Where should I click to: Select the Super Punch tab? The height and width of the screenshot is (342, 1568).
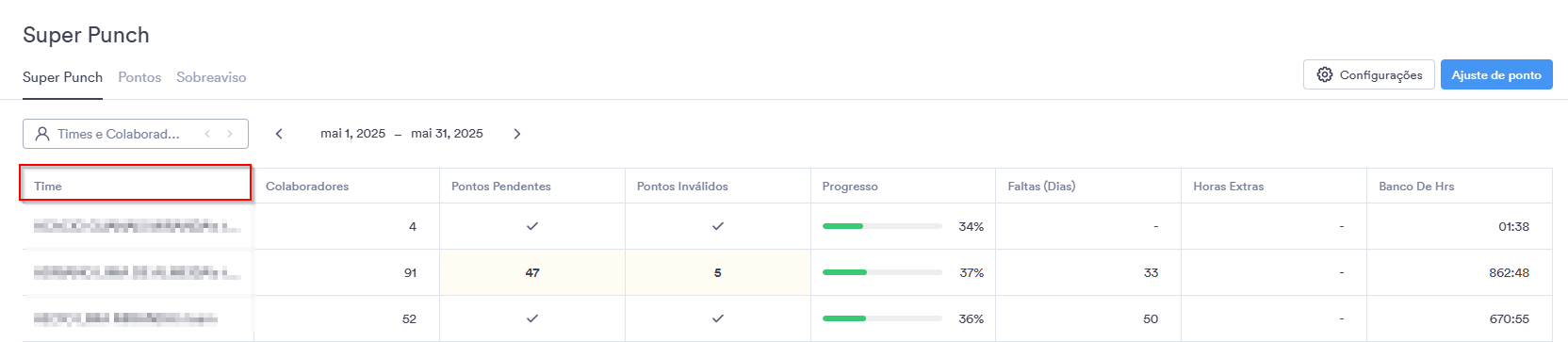(x=62, y=77)
